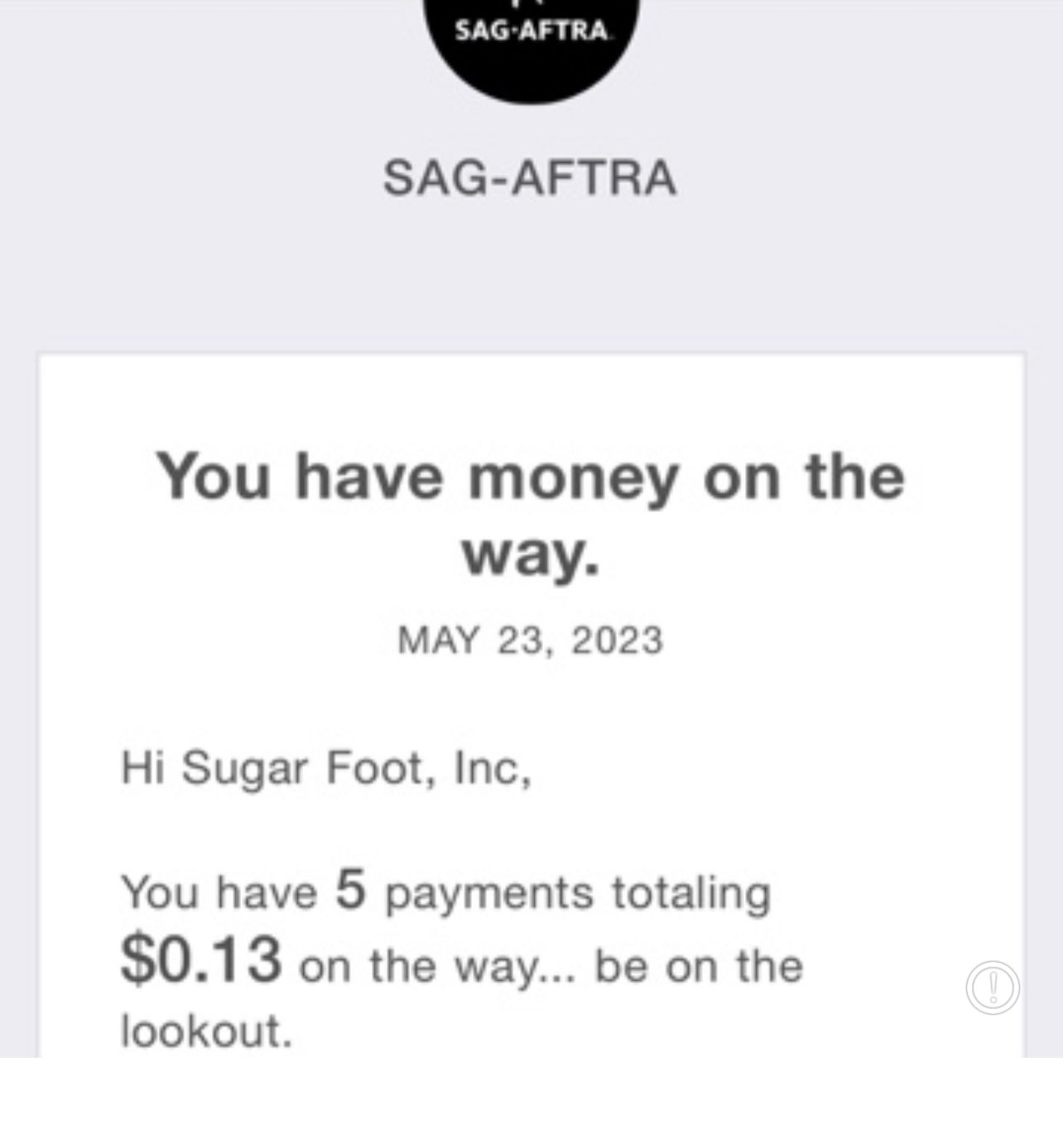Click the white logo text inside the black circle
1063x1148 pixels.
[x=533, y=31]
